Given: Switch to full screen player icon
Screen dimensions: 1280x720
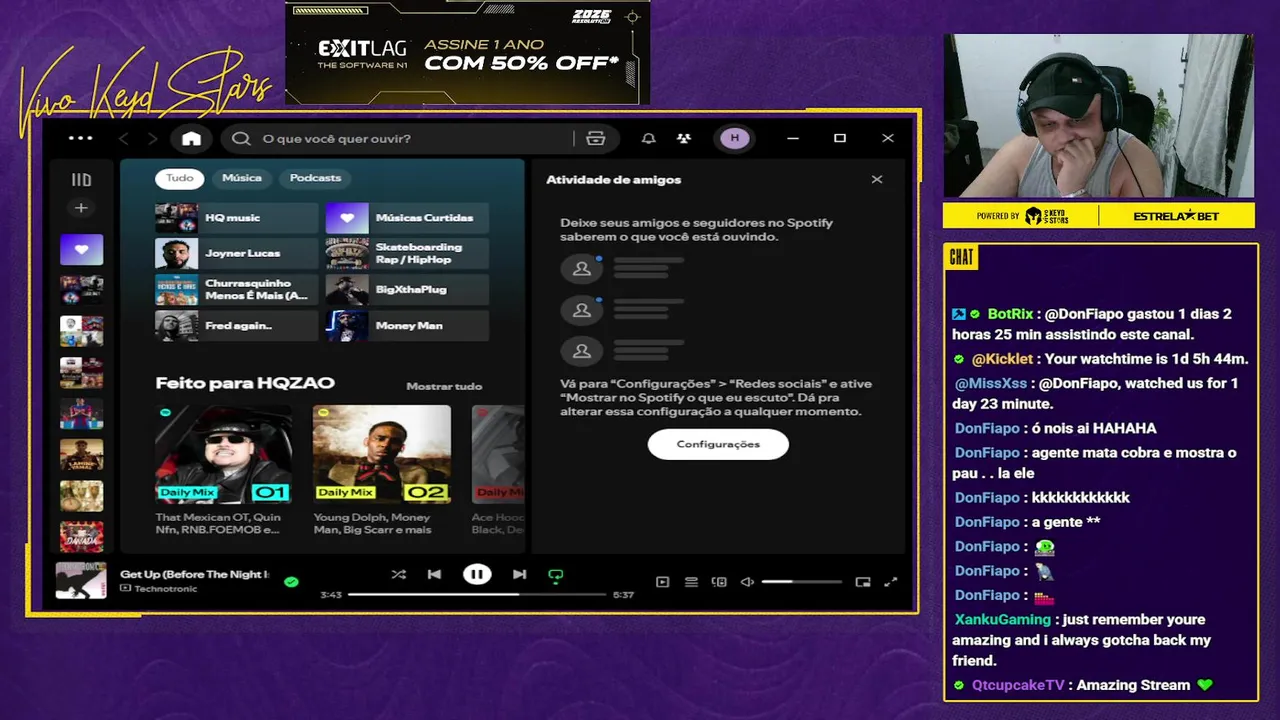Looking at the screenshot, I should 891,582.
